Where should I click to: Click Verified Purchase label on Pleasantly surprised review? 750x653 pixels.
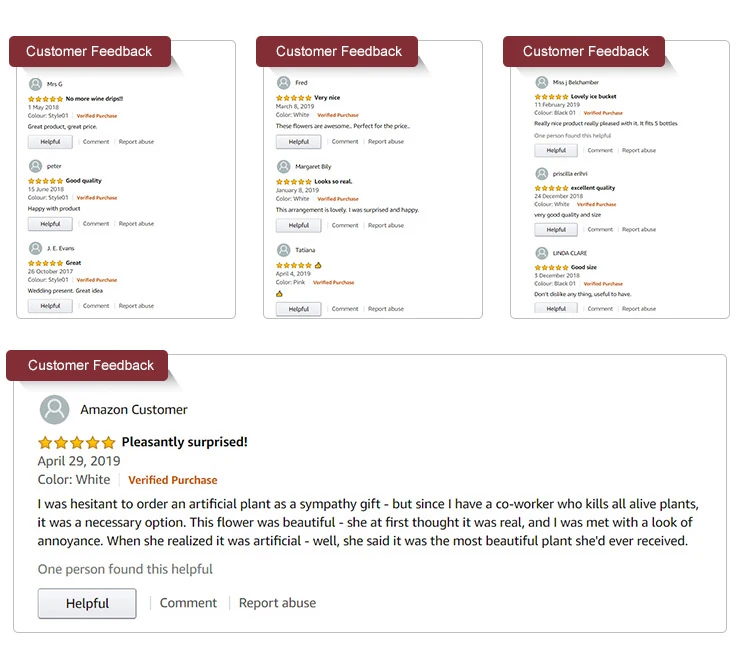tap(173, 480)
